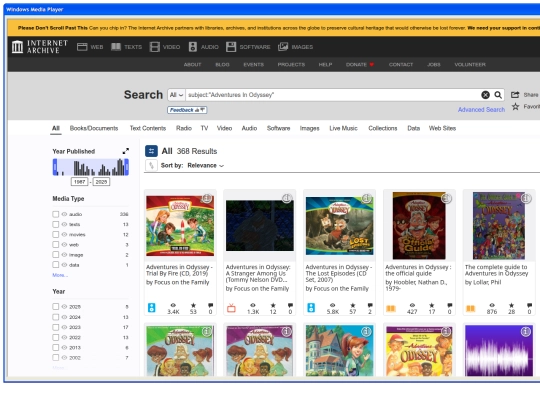Open 'The complete guide to Adventures in Odyssey'
This screenshot has height=405, width=540.
point(497,270)
